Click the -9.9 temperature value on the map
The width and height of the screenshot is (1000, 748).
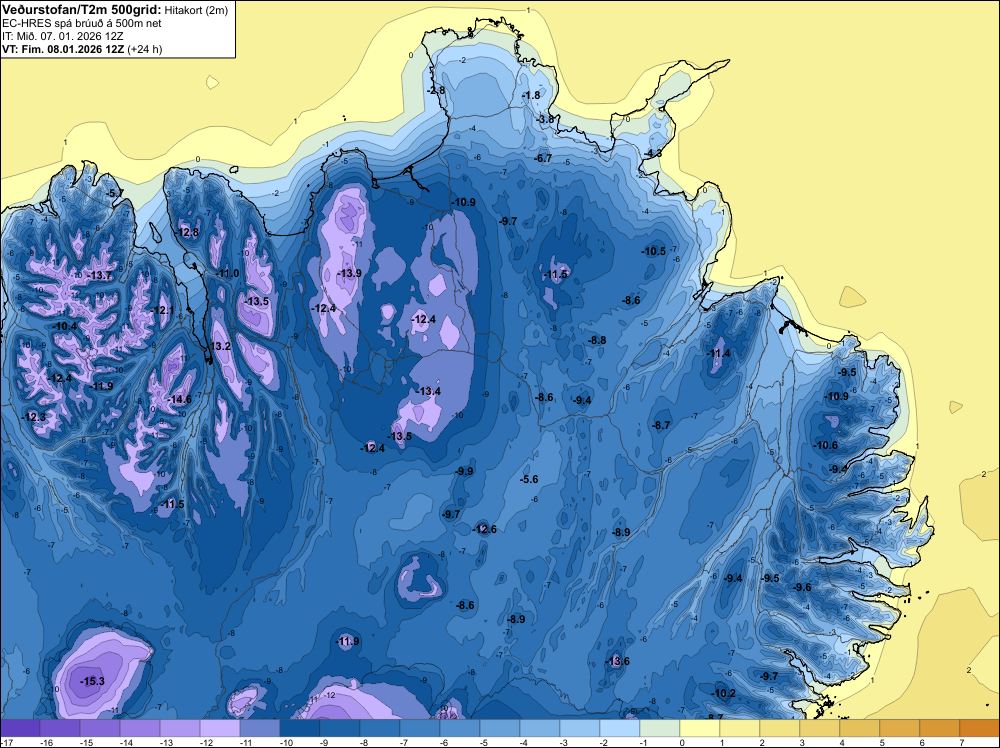tap(464, 471)
